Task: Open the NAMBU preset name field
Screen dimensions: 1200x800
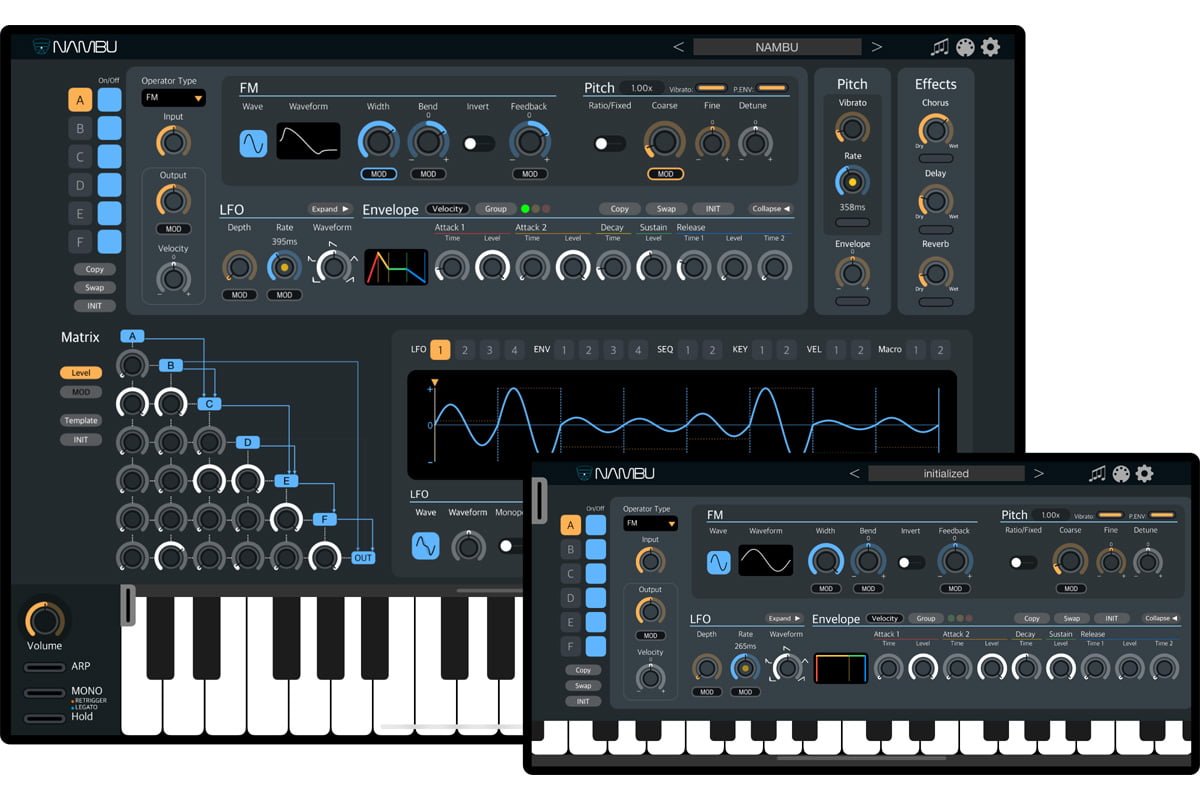Action: click(777, 47)
